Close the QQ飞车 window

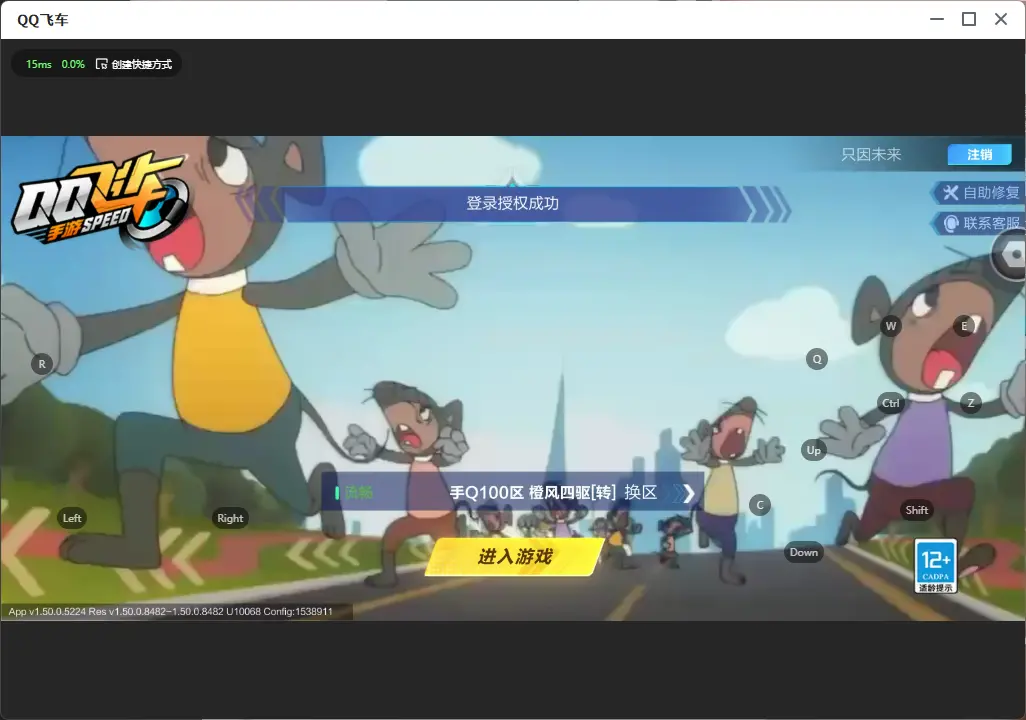pos(1001,20)
